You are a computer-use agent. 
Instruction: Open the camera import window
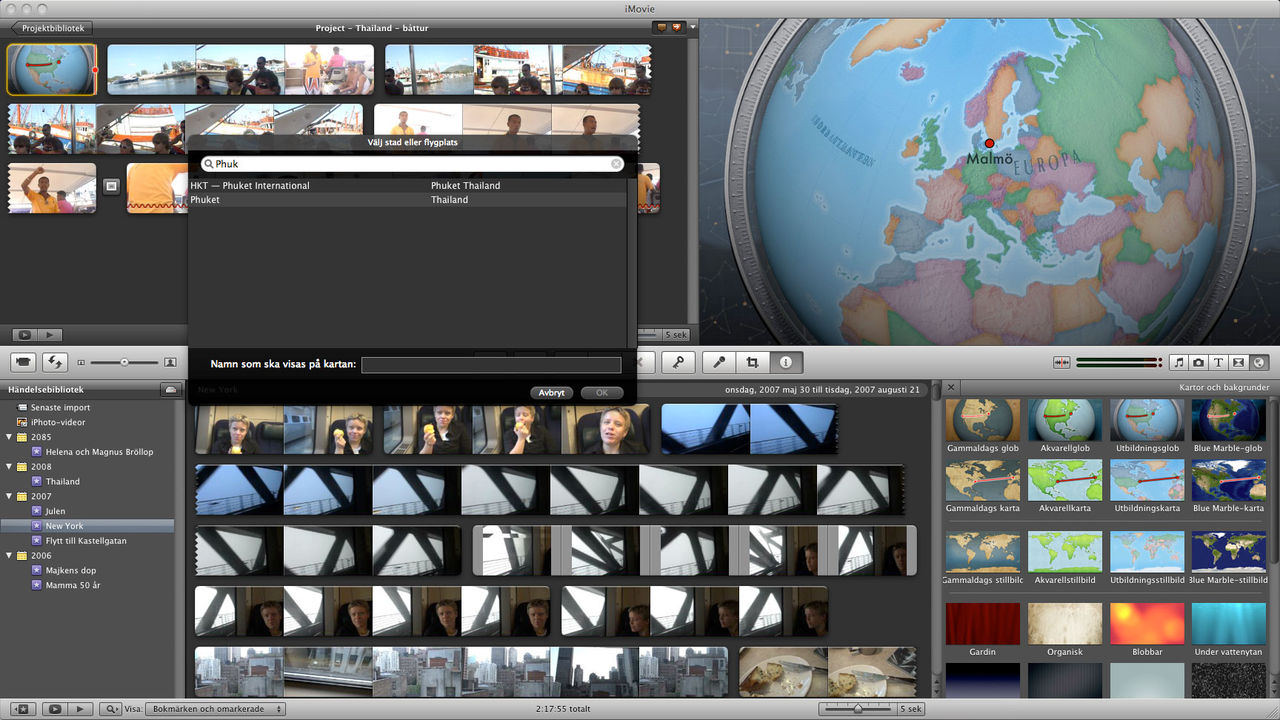click(24, 362)
